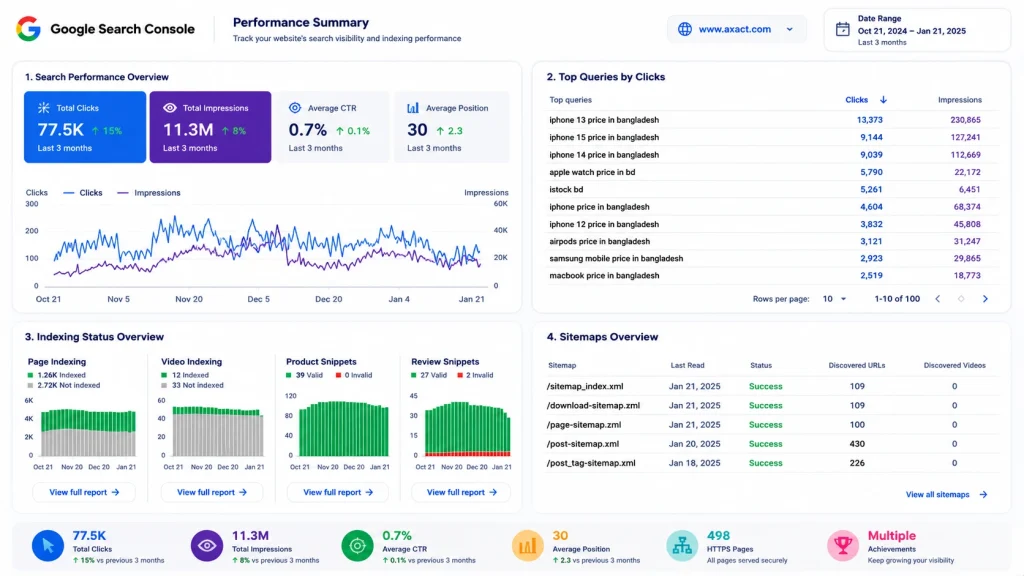
Task: Select query 'samsung mobile price in bangladesh'
Action: tap(616, 259)
